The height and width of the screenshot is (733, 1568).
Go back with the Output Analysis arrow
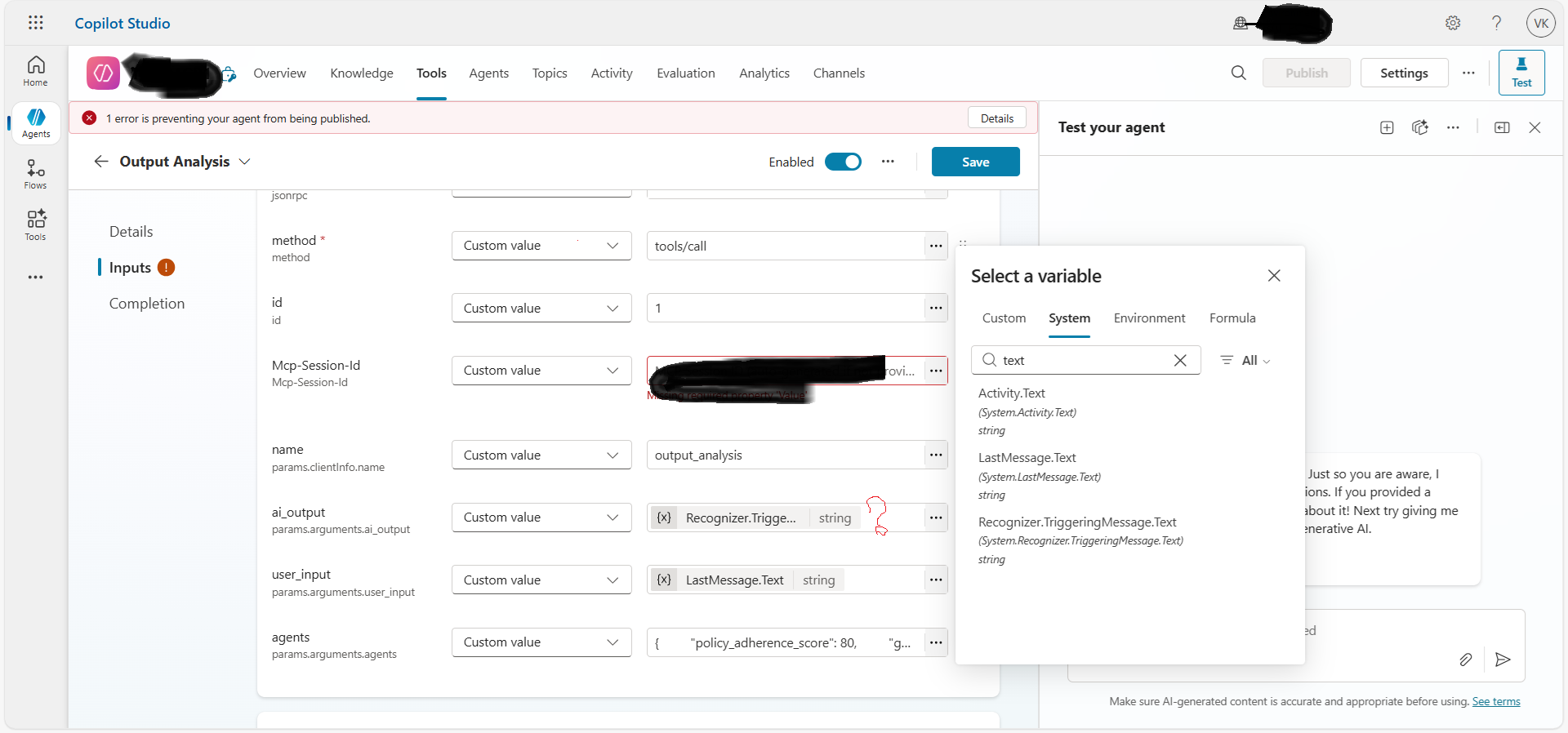[x=101, y=162]
